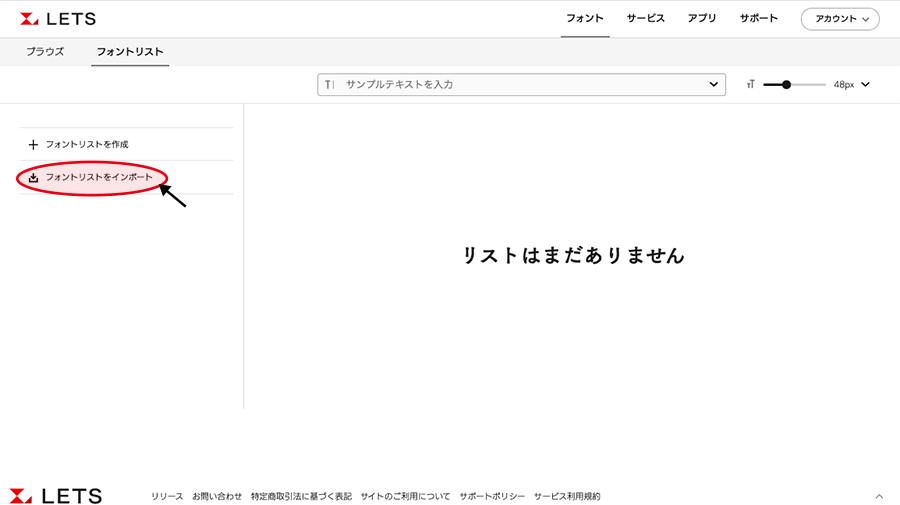Open the フォント menu in the top navigation
Viewport: 900px width, 505px height.
(x=585, y=18)
